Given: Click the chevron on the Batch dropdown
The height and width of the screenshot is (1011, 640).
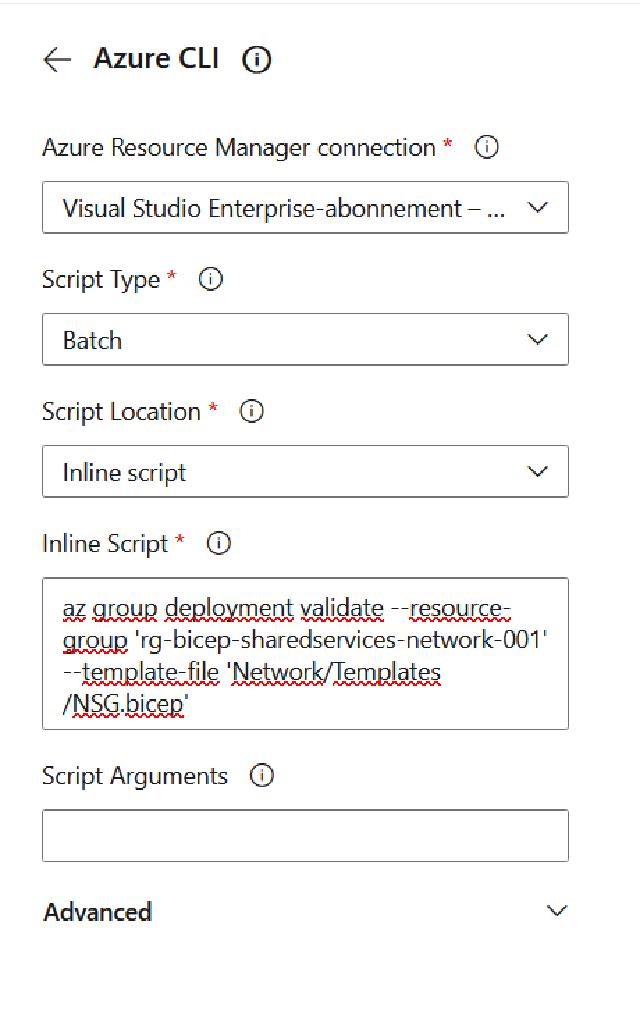Looking at the screenshot, I should pos(537,340).
